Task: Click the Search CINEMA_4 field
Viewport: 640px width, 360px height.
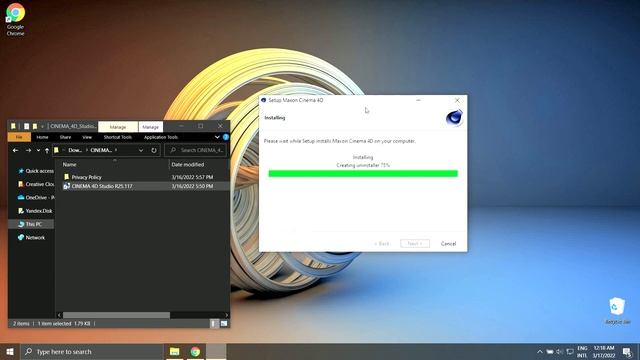Action: [196, 150]
